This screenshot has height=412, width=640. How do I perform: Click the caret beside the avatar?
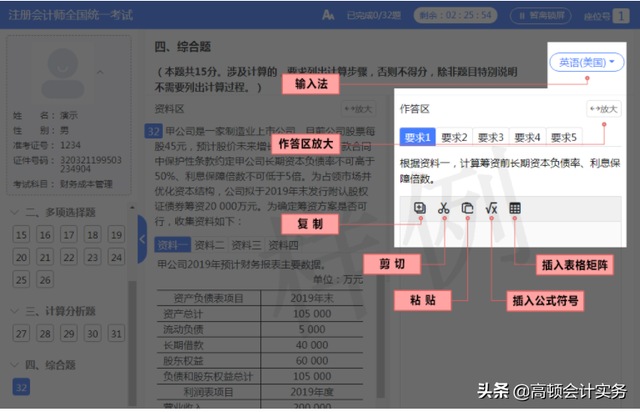click(100, 72)
